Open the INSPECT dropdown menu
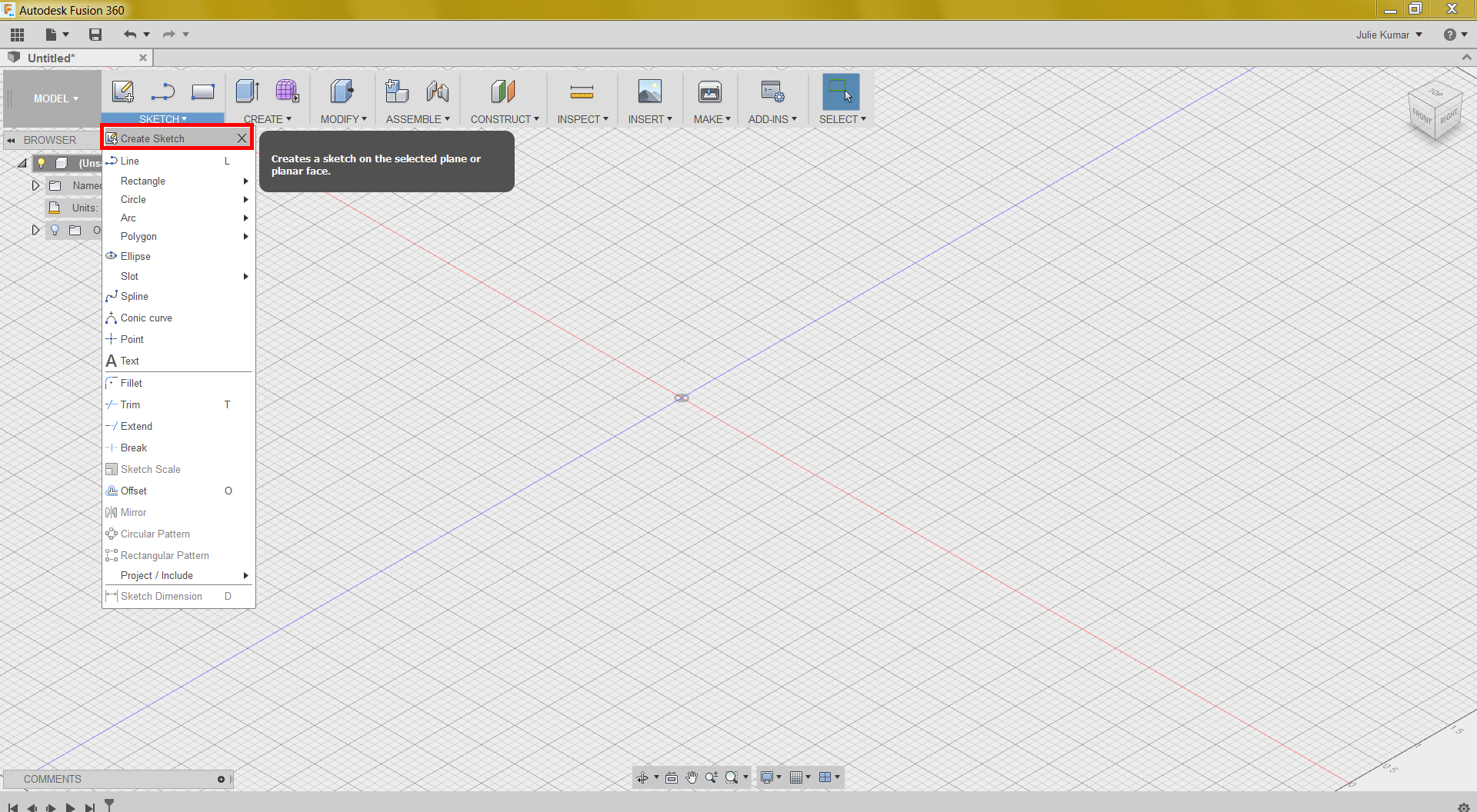The height and width of the screenshot is (812, 1477). (582, 119)
